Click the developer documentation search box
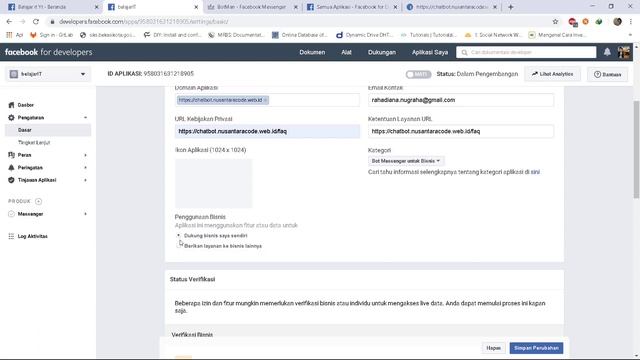 [526, 52]
